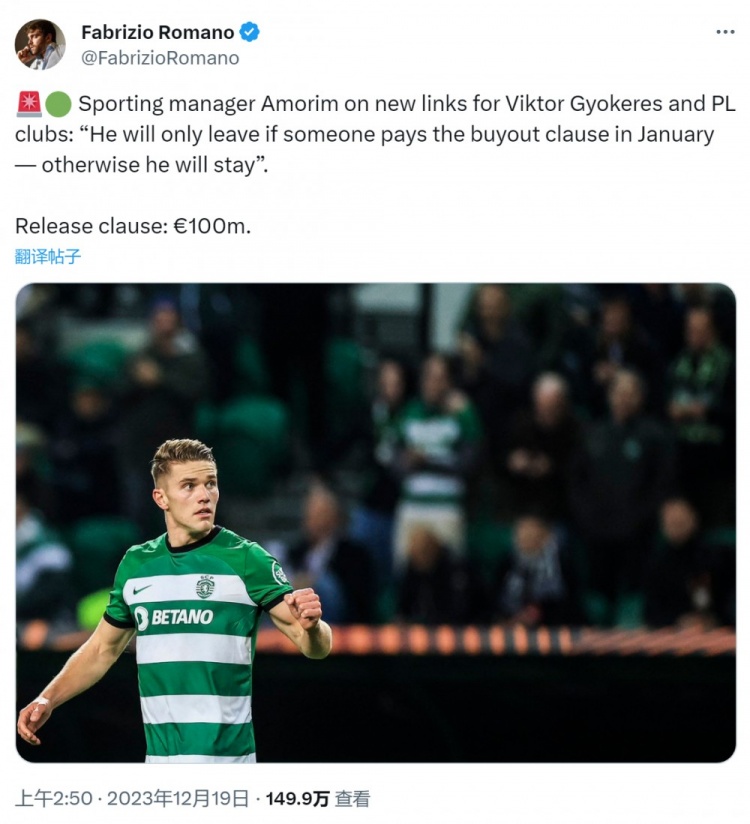
Task: Click the 上午2:50 post time
Action: [x=53, y=798]
